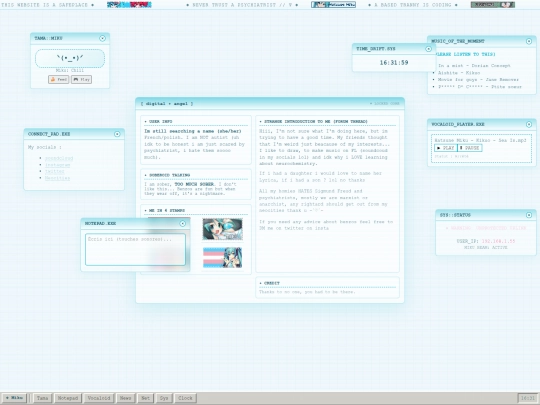
Task: Open the Miku start button in taskbar
Action: 14,398
